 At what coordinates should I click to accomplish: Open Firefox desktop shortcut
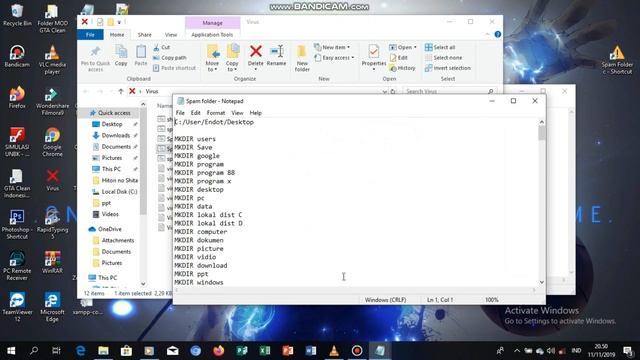(x=17, y=97)
